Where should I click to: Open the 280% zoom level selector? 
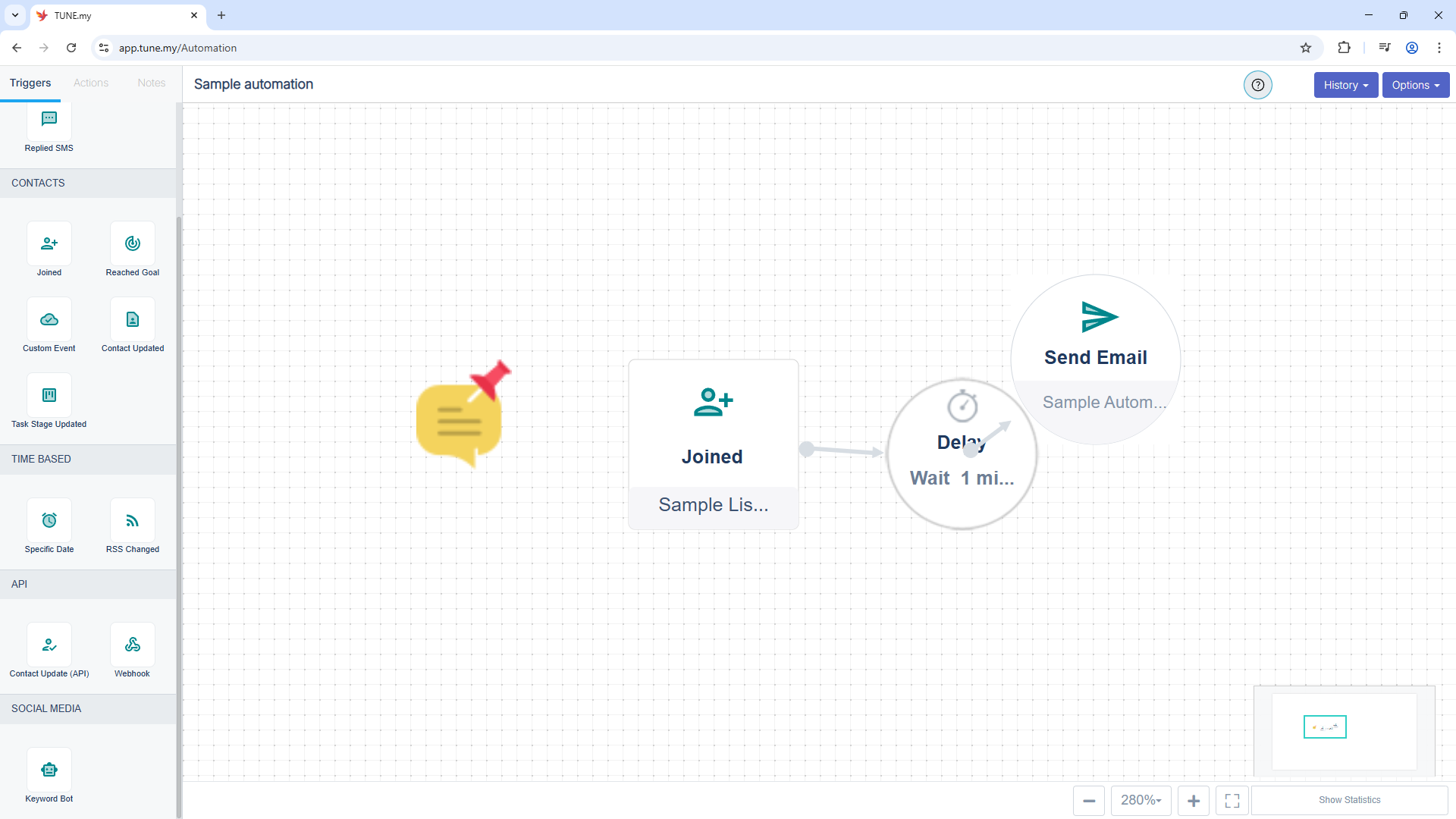point(1141,800)
